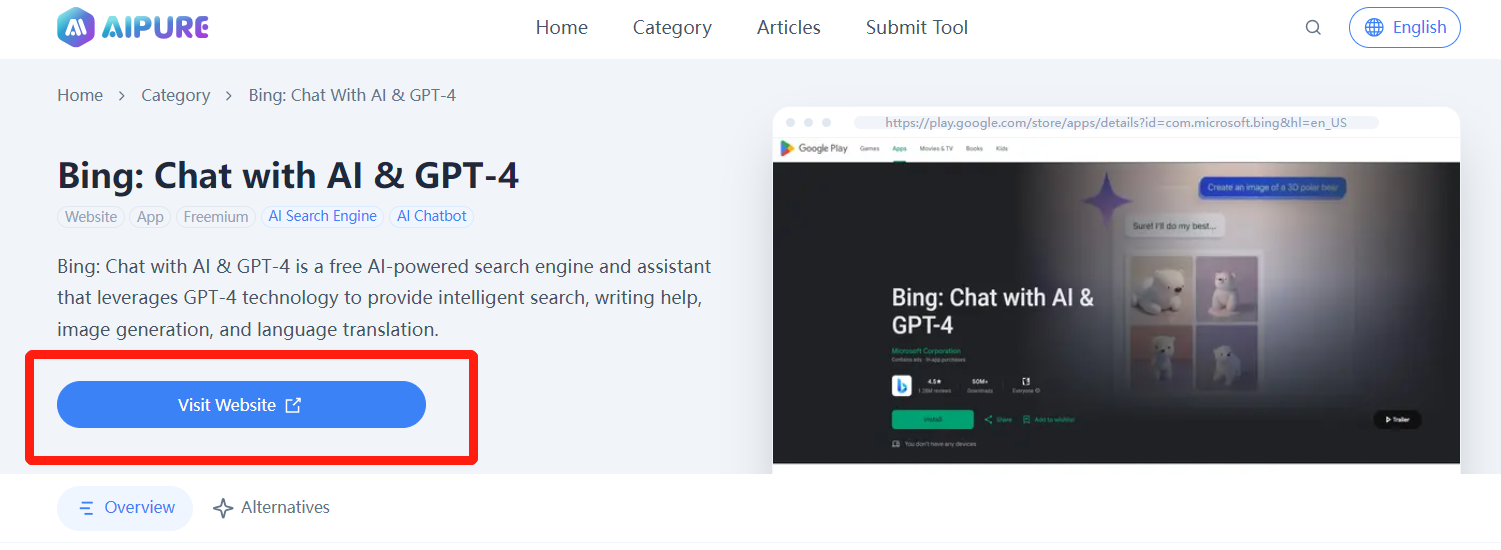Click the Google Play screenshot preview
This screenshot has width=1501, height=550.
[x=1116, y=290]
